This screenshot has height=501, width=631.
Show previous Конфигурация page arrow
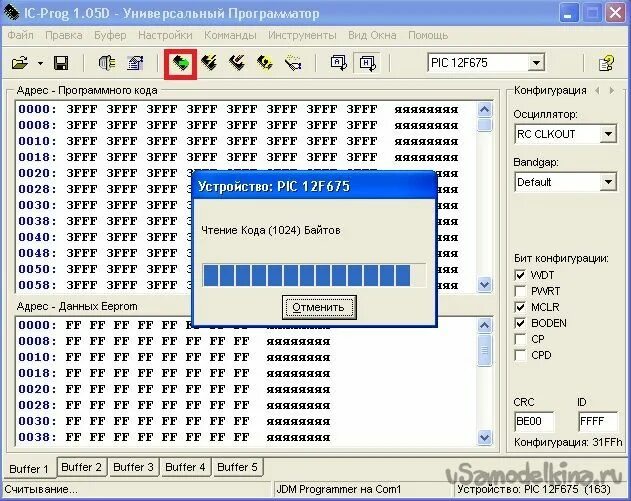point(598,91)
